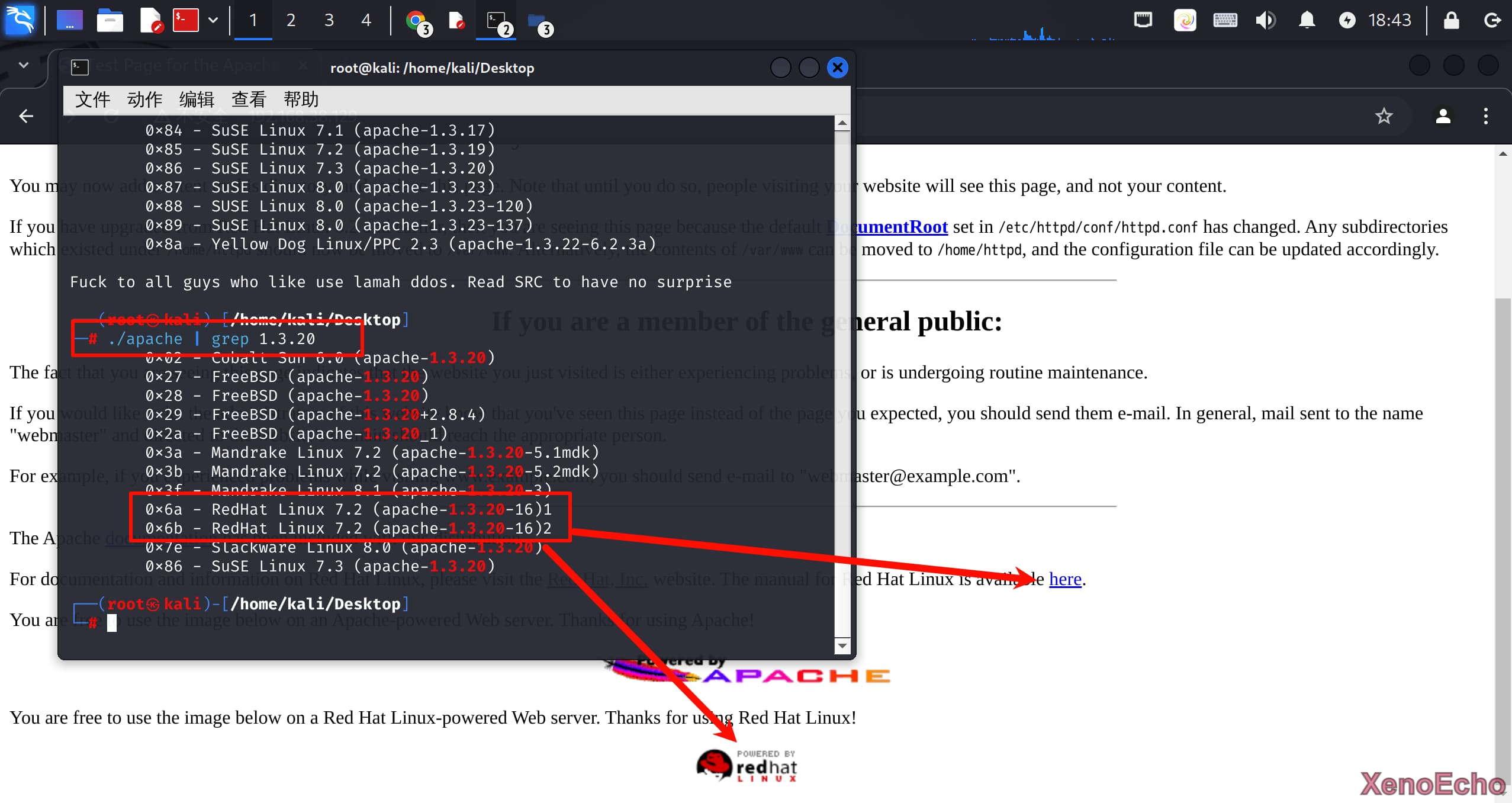Expand the browser tab search chevron
Screen dimensions: 1512x803
(x=24, y=65)
